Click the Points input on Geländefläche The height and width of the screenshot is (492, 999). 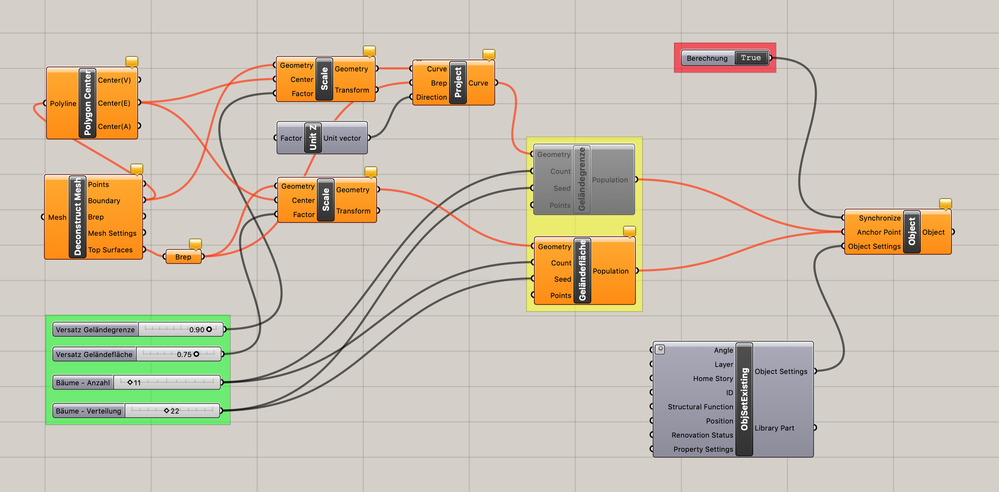tap(561, 296)
